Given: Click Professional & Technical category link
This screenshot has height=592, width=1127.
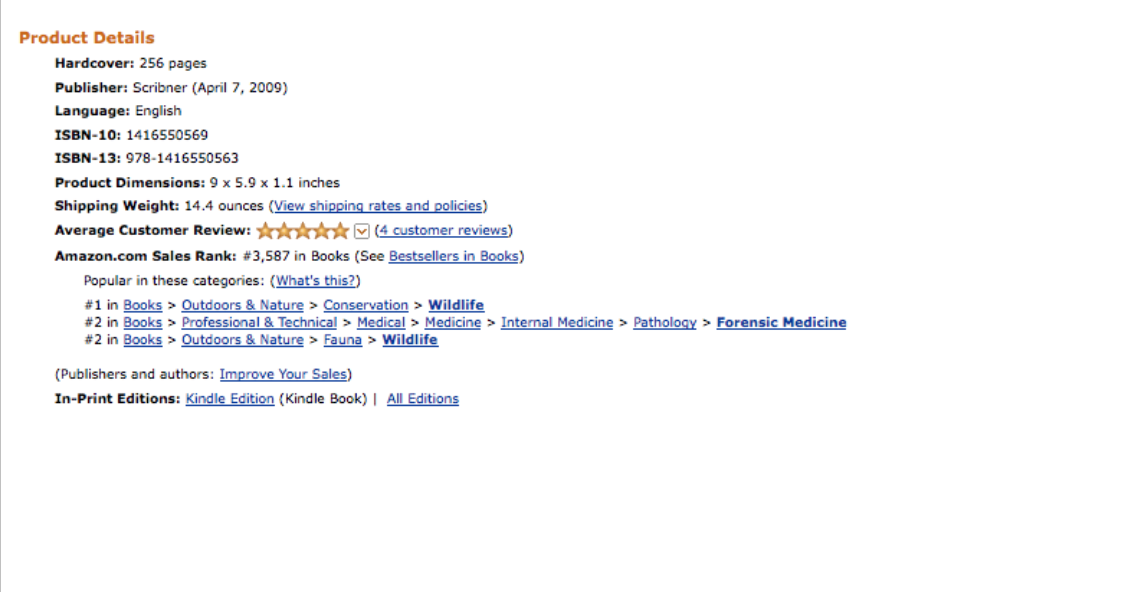Looking at the screenshot, I should coord(259,323).
